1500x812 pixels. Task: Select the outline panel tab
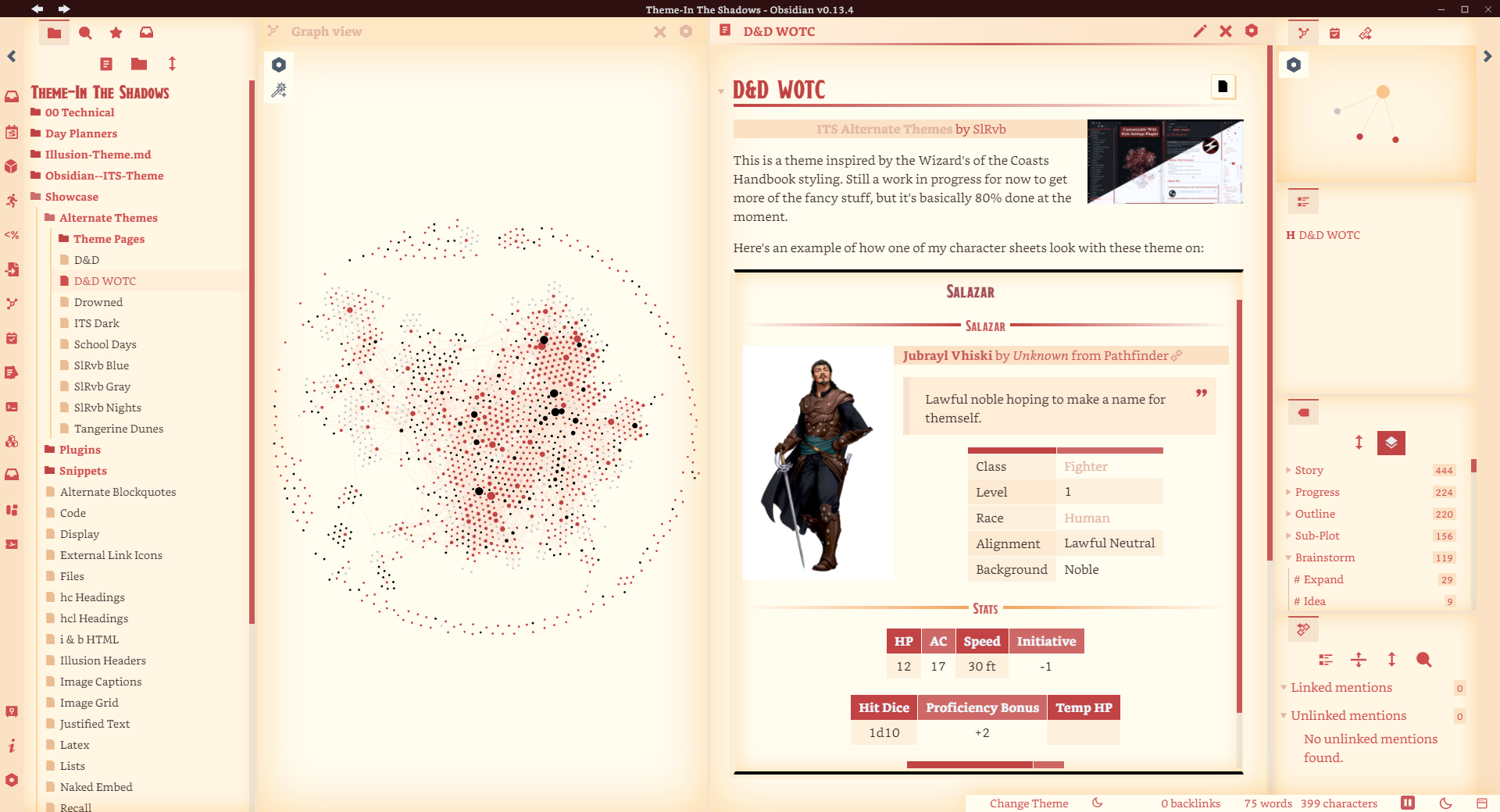1303,201
